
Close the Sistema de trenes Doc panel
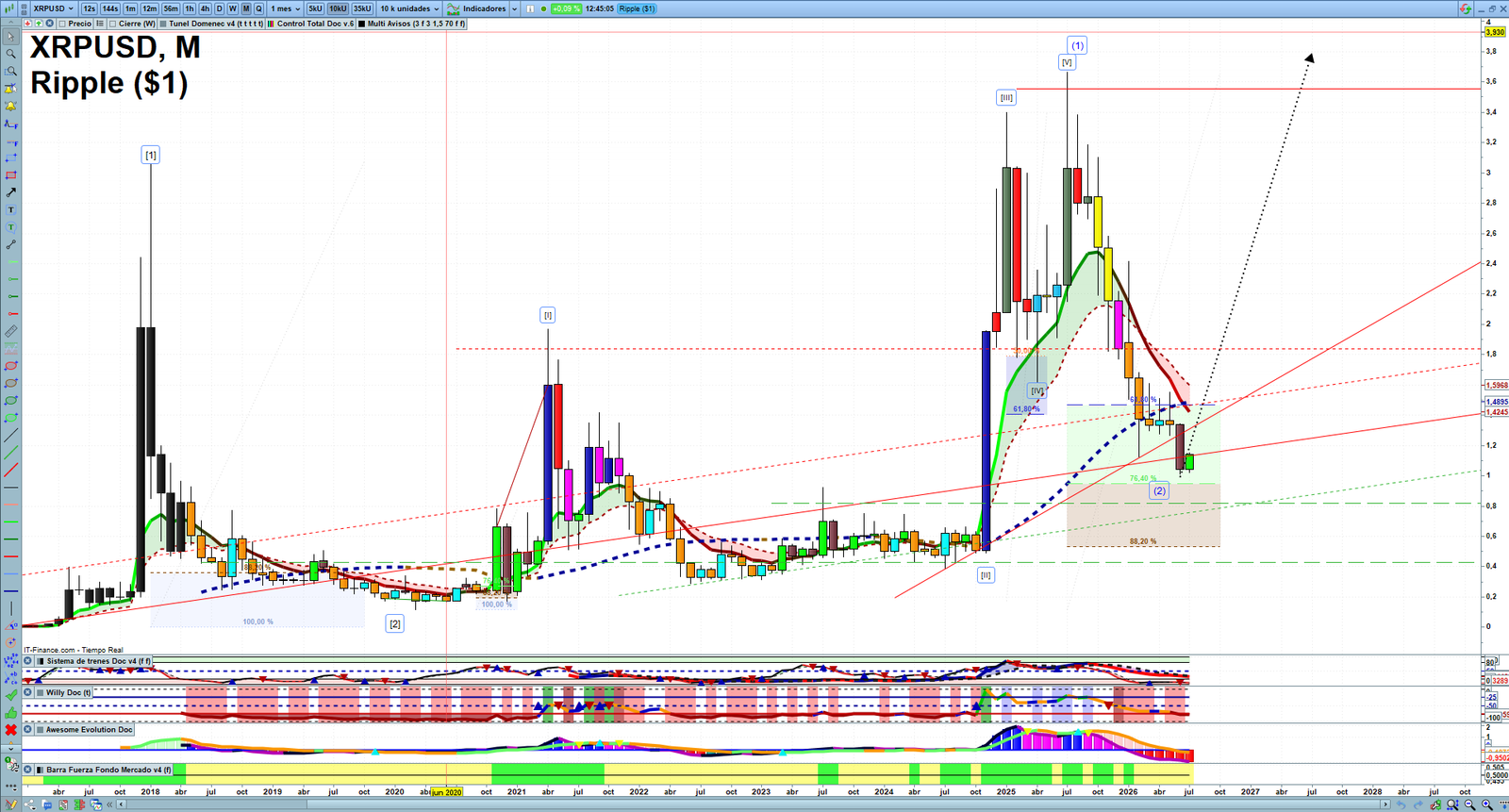(28, 661)
